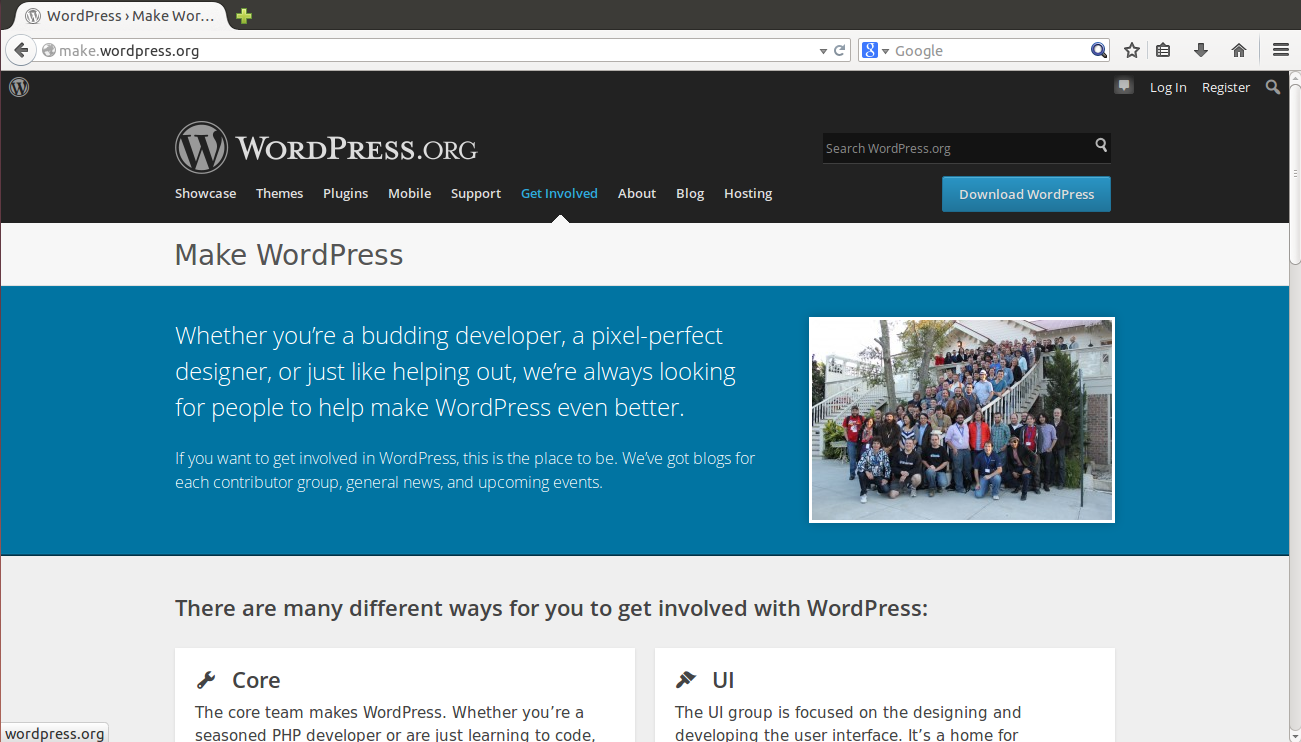Click the hammer icon beside UI

[686, 680]
